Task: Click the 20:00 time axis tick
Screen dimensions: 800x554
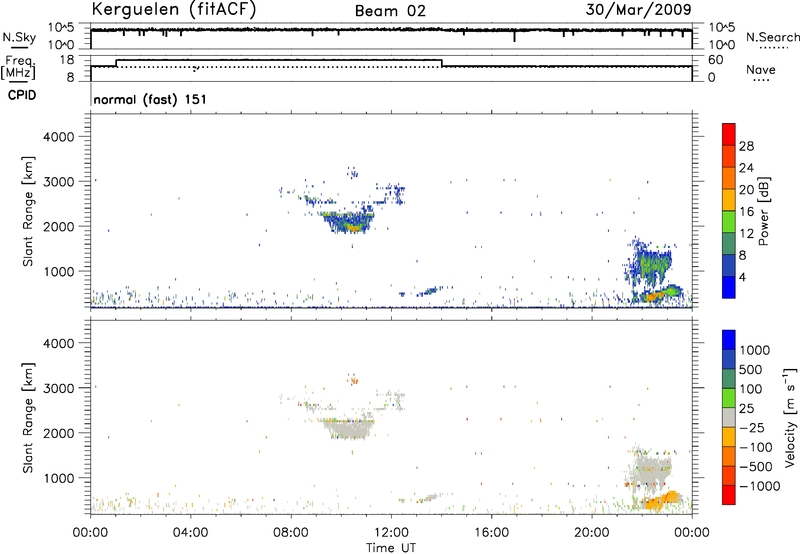Action: (591, 533)
